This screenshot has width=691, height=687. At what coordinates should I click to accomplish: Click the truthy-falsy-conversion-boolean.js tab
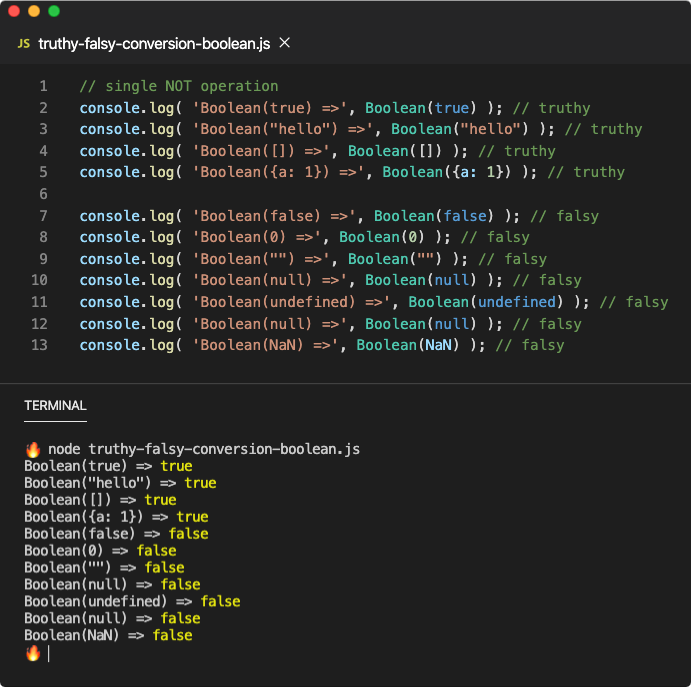[154, 44]
